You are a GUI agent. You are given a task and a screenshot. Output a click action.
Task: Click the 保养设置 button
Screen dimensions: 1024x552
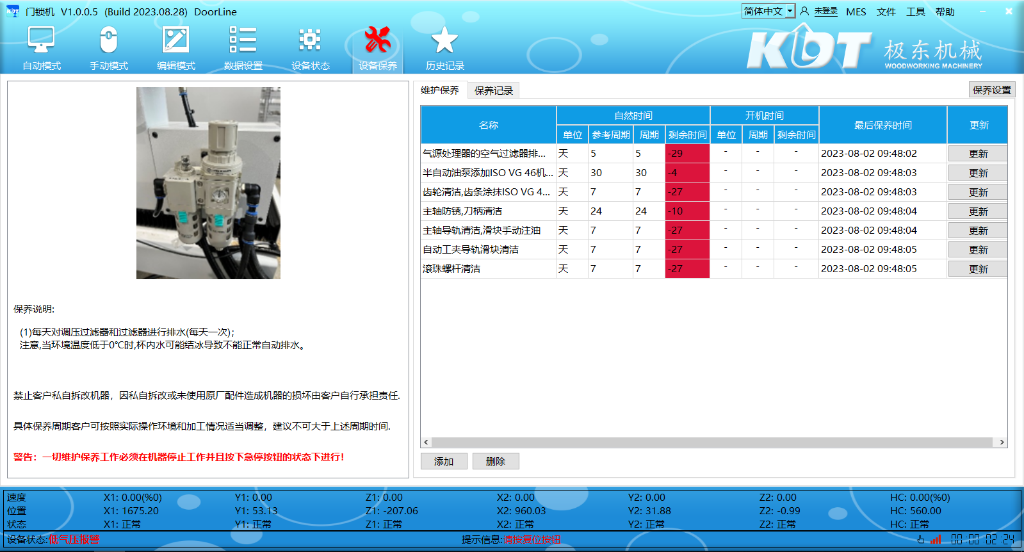993,90
